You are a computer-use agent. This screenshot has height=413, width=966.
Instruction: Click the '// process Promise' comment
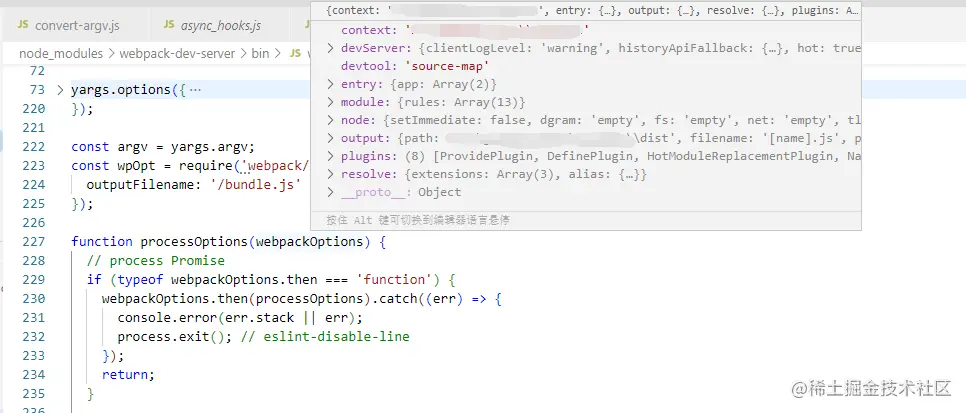point(155,261)
